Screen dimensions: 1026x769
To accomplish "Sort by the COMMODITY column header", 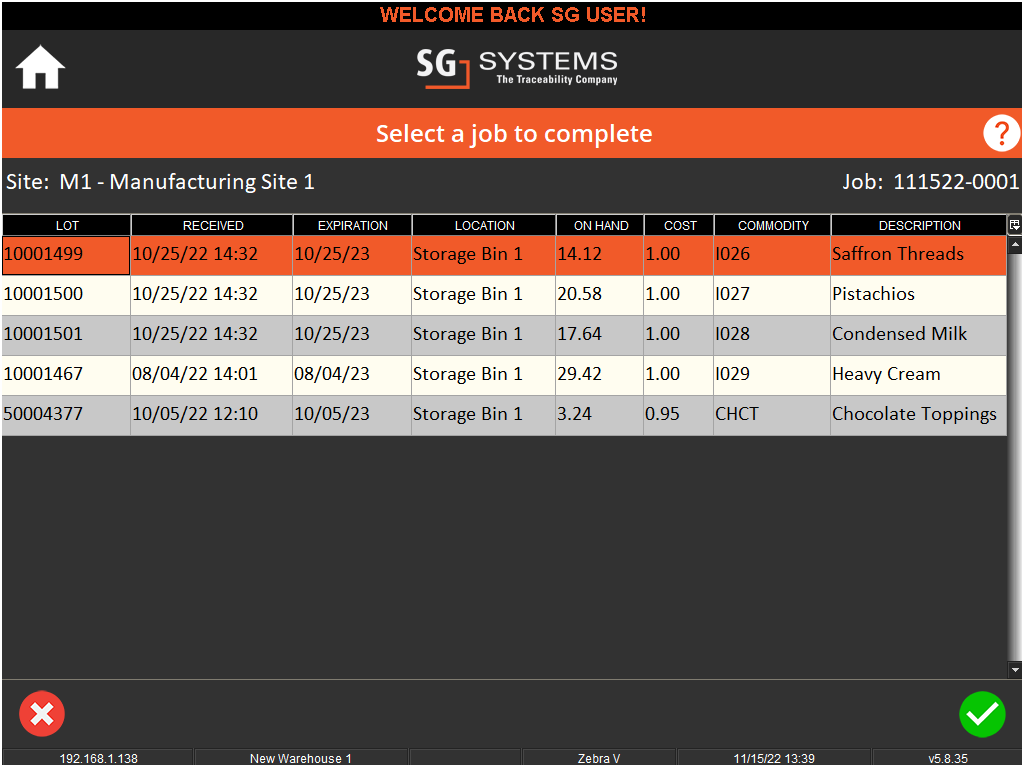I will (773, 225).
